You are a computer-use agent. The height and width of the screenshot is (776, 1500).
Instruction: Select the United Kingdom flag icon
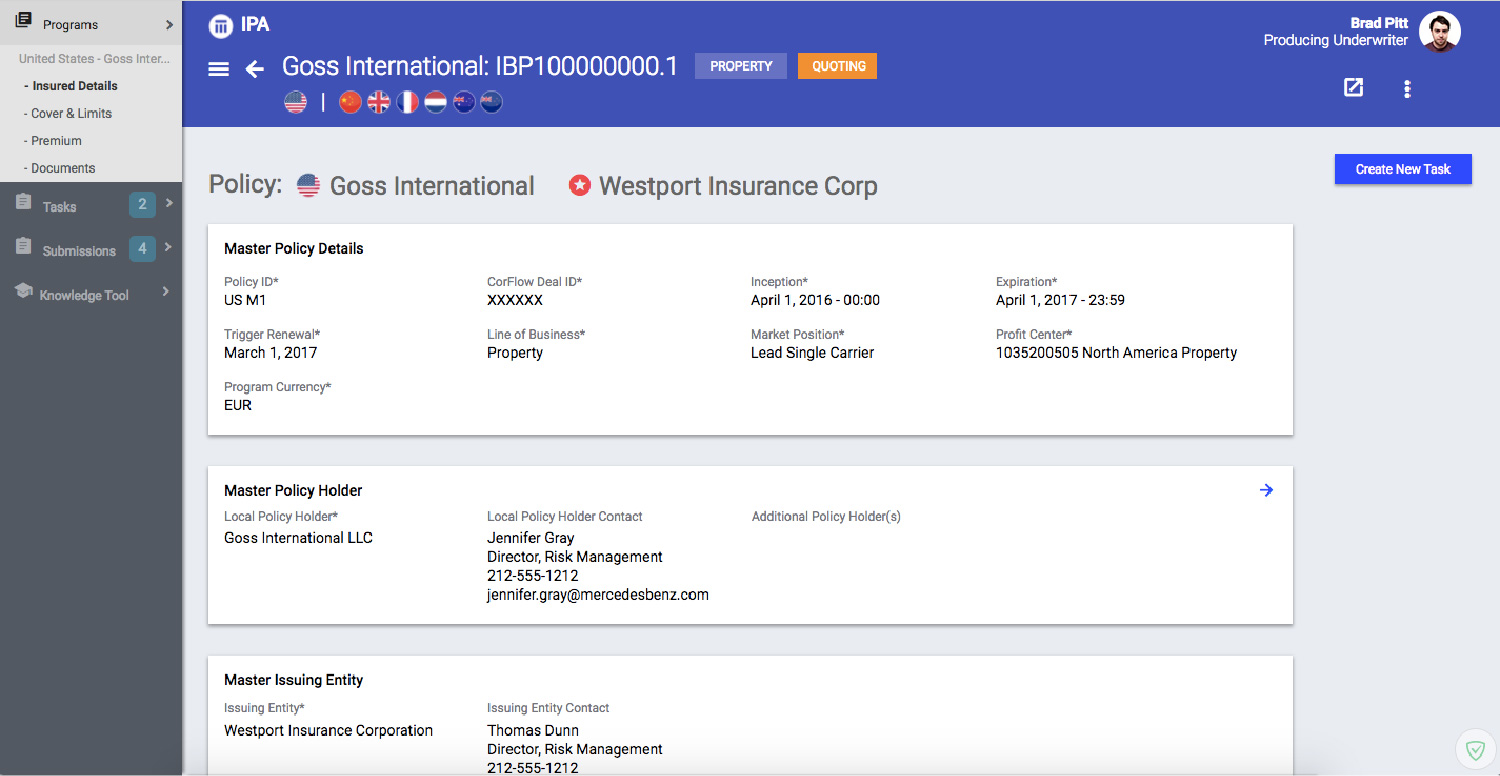pos(378,102)
